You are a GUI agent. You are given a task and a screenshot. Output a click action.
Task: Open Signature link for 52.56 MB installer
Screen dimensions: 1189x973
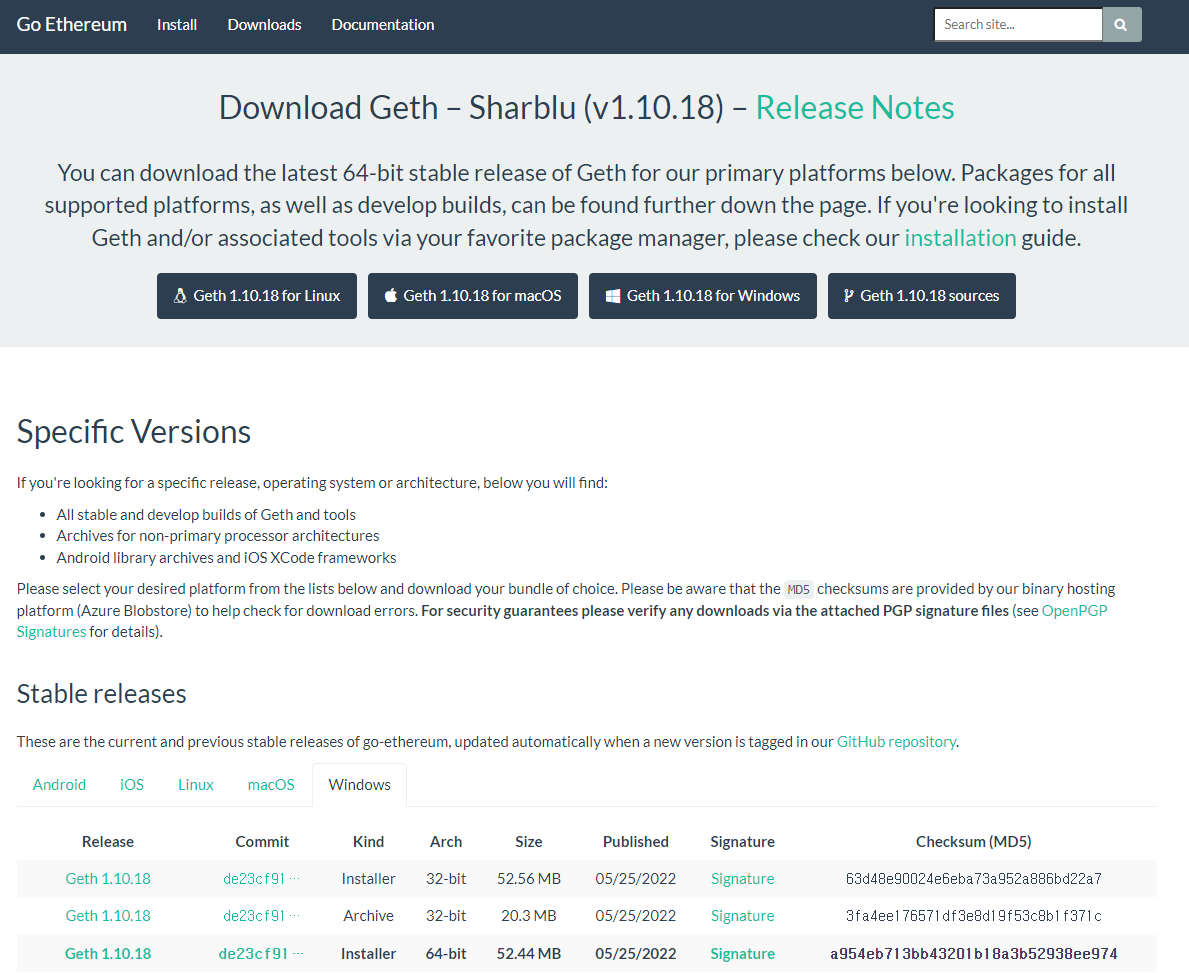pyautogui.click(x=742, y=879)
